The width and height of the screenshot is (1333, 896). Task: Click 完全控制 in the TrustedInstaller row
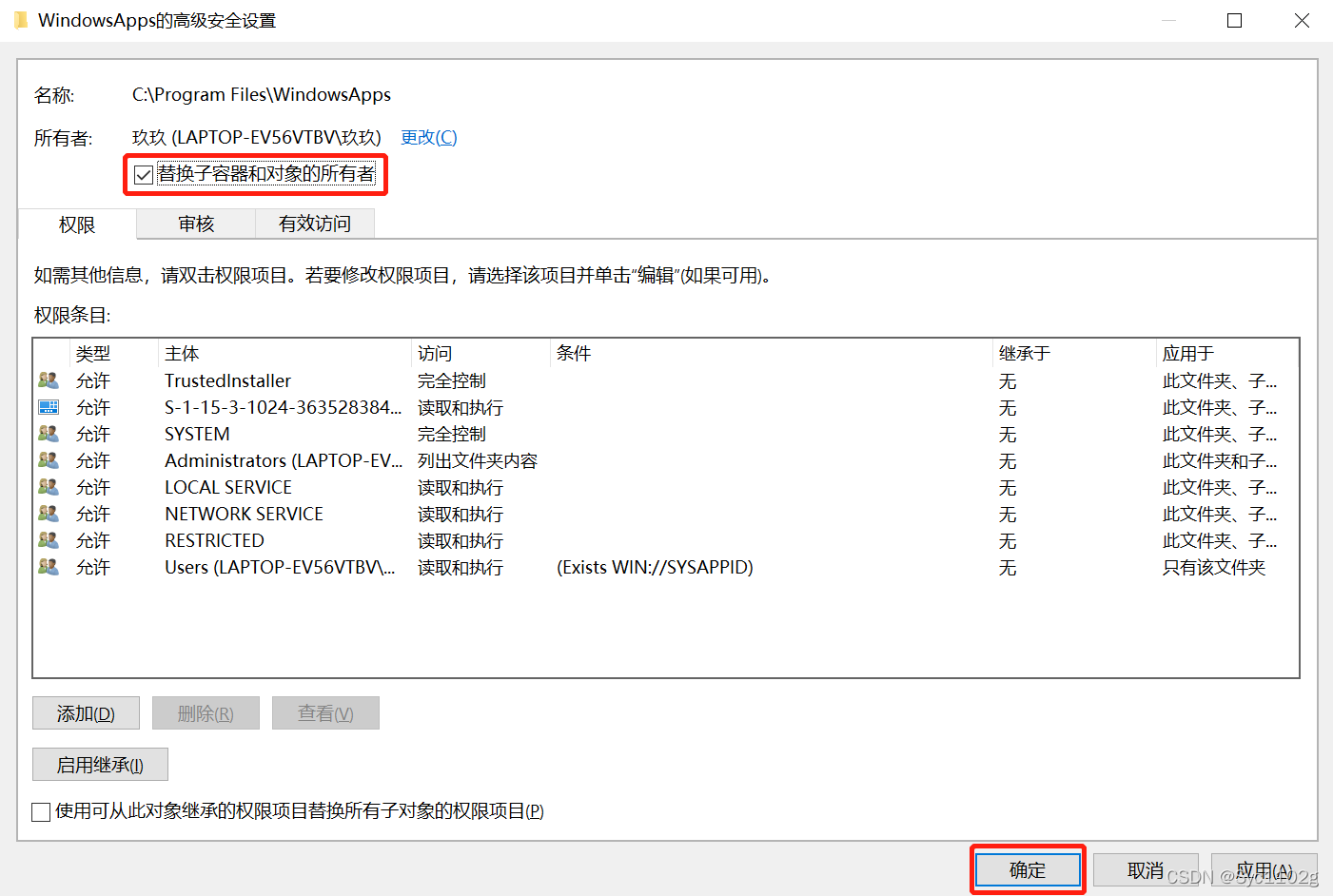452,380
